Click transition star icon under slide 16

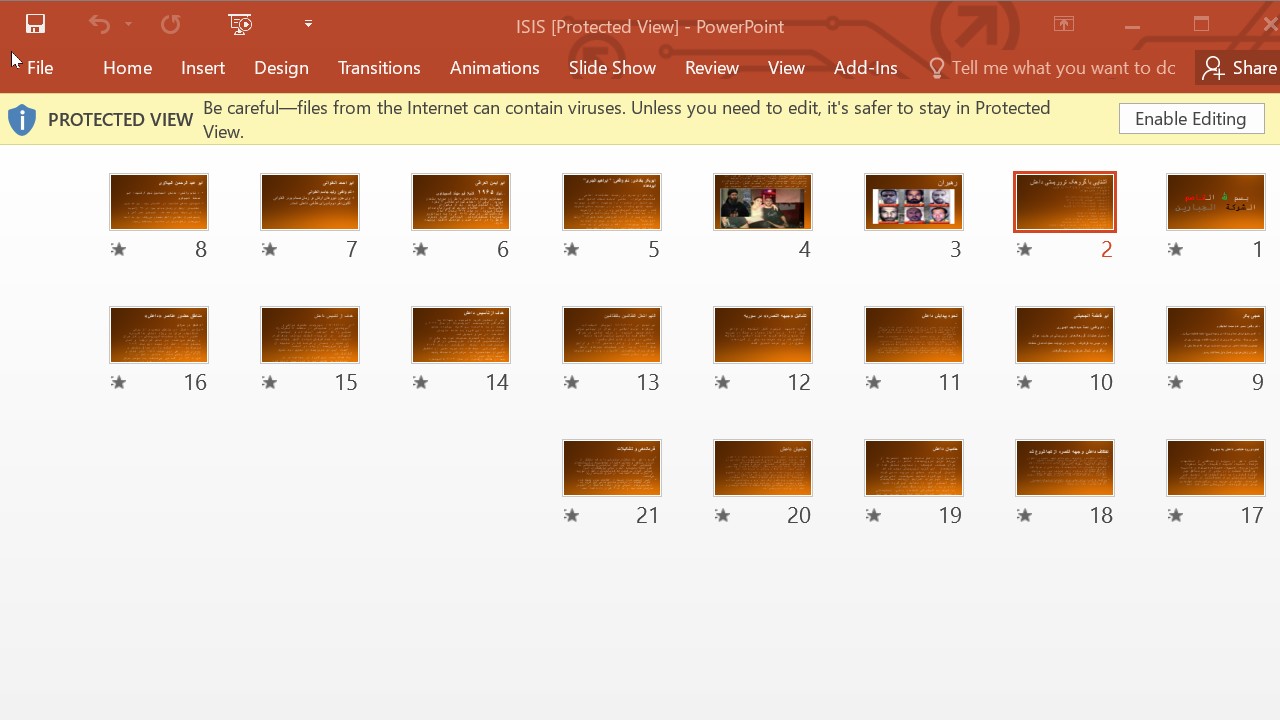tap(118, 382)
